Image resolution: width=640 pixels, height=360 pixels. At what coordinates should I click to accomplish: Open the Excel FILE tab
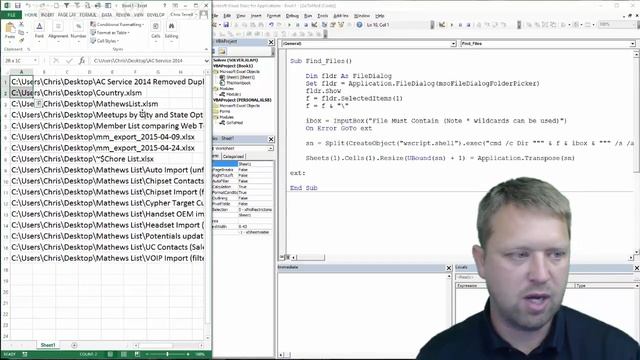pyautogui.click(x=11, y=15)
